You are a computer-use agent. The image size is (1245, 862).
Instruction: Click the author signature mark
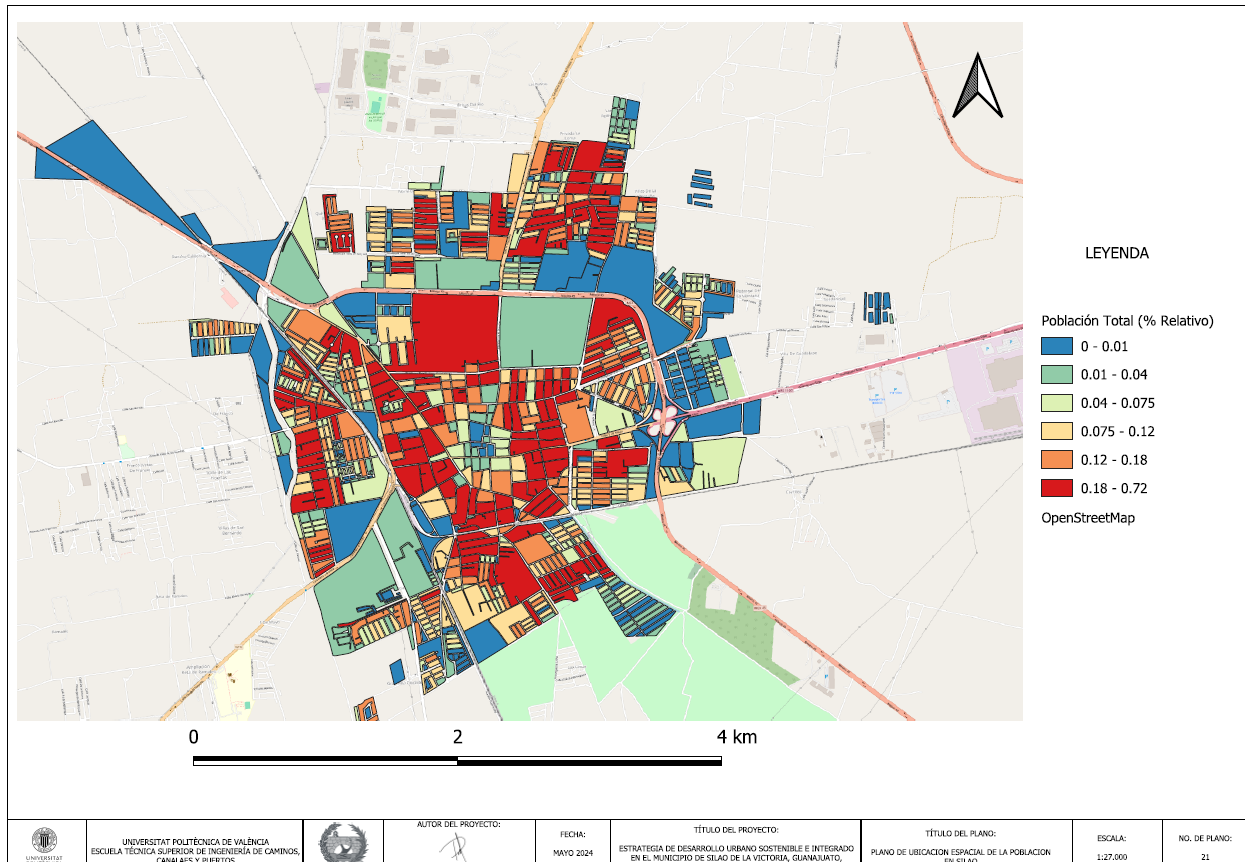point(455,845)
